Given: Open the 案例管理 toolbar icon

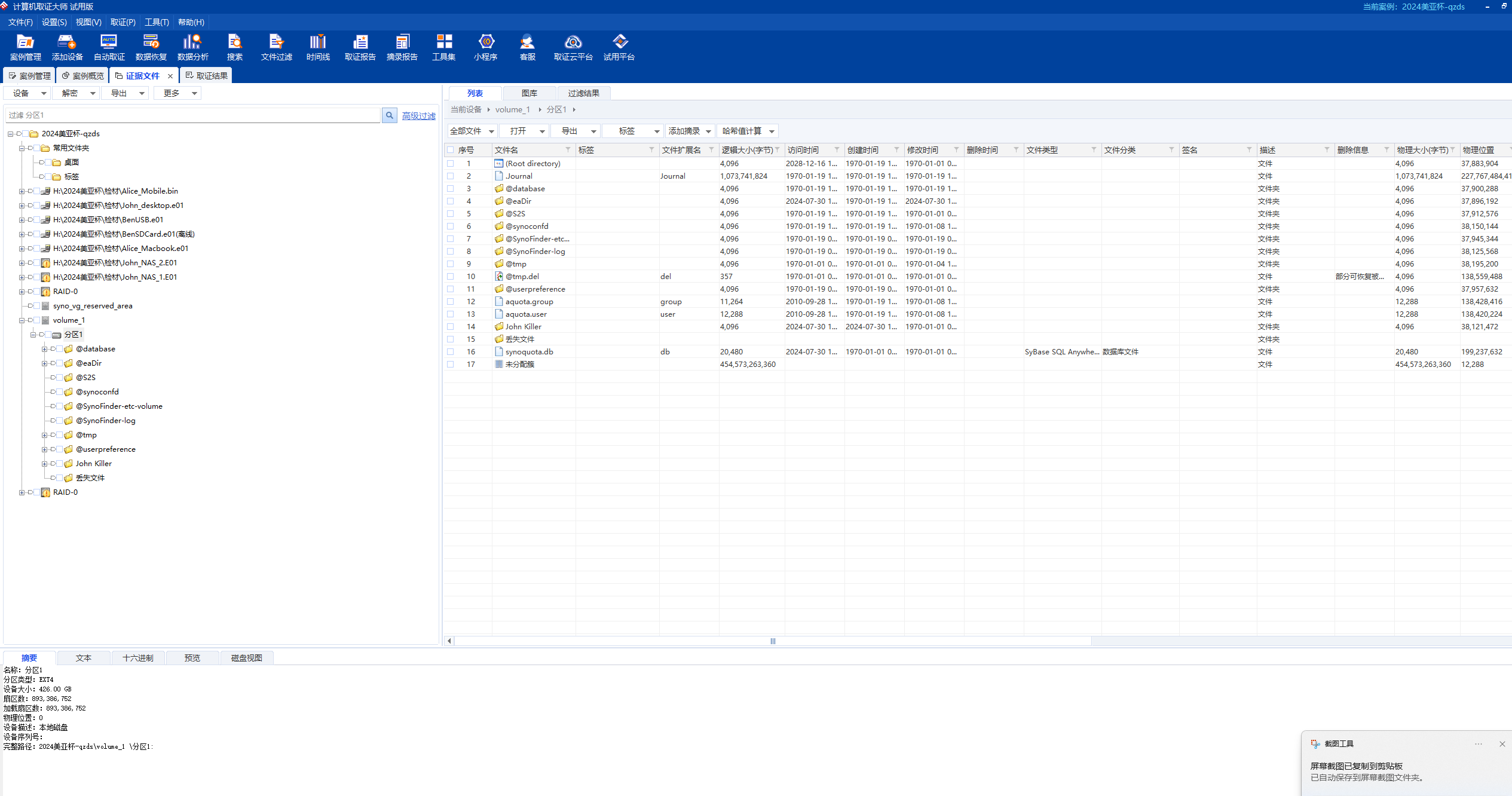Looking at the screenshot, I should click(x=25, y=47).
